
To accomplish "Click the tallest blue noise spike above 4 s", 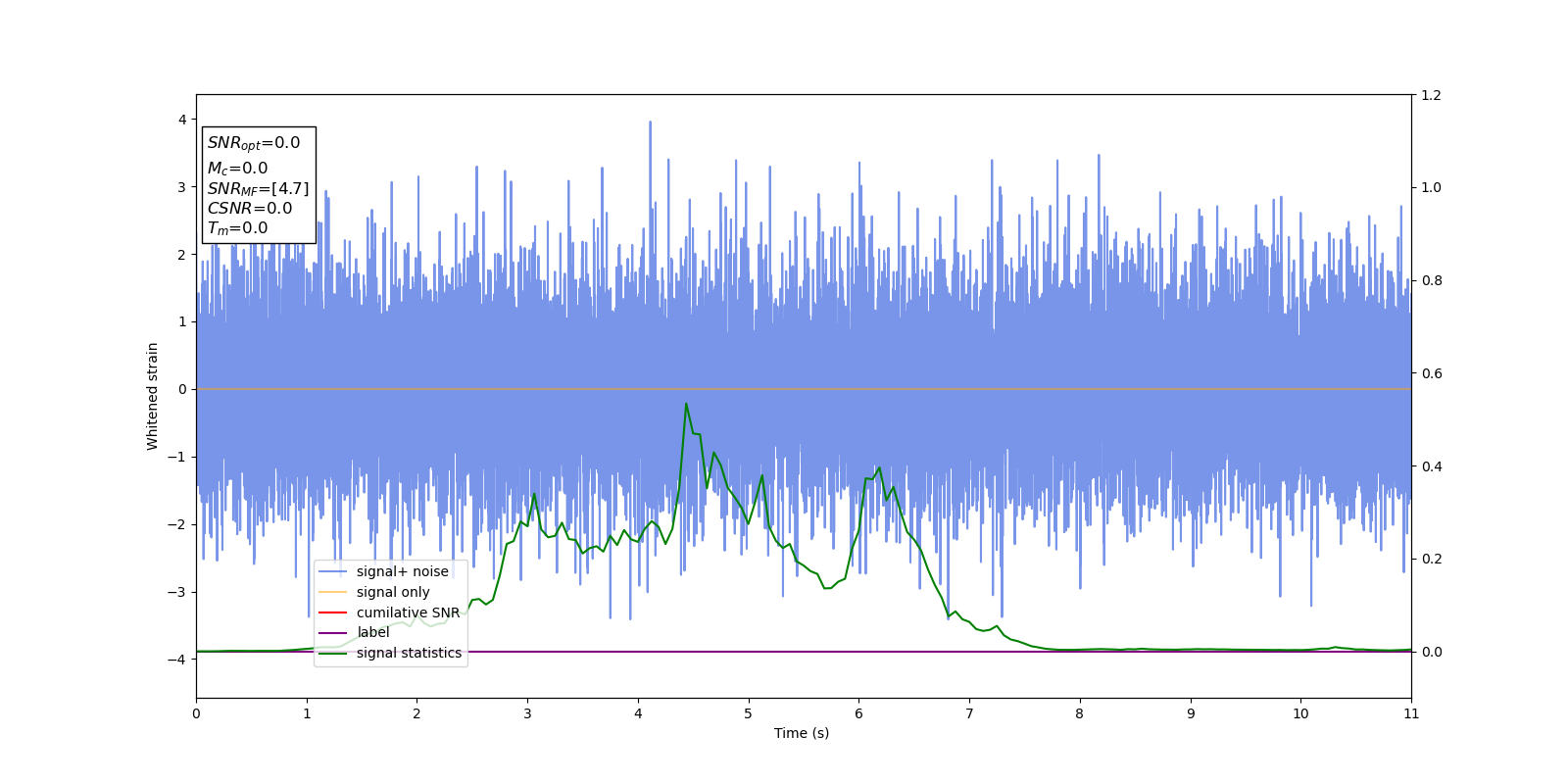I will click(x=650, y=123).
